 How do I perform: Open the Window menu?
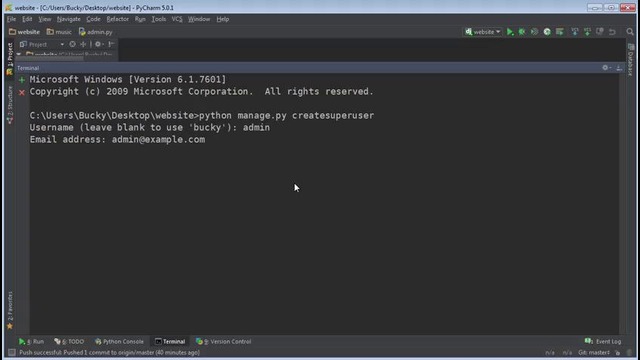point(199,19)
